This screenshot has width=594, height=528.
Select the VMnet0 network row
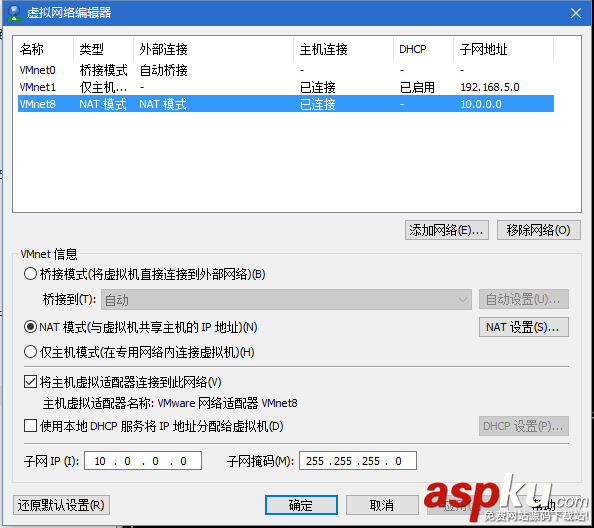[x=286, y=70]
